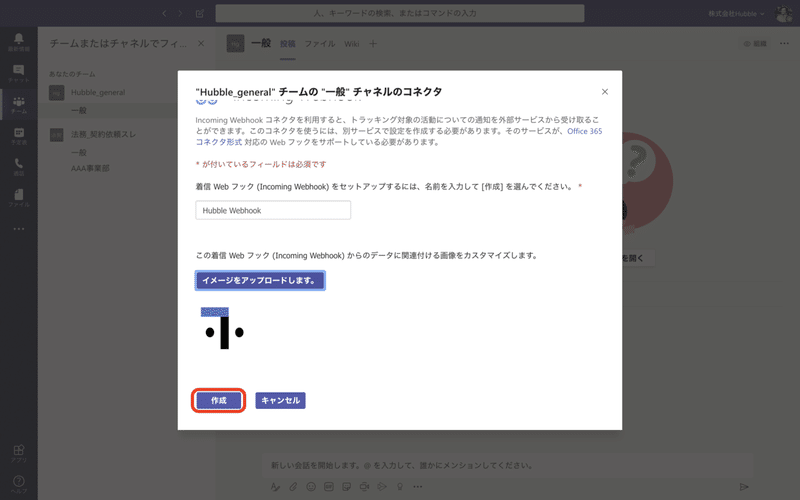Switch to the ファイル files tab
This screenshot has width=800, height=500.
click(320, 44)
